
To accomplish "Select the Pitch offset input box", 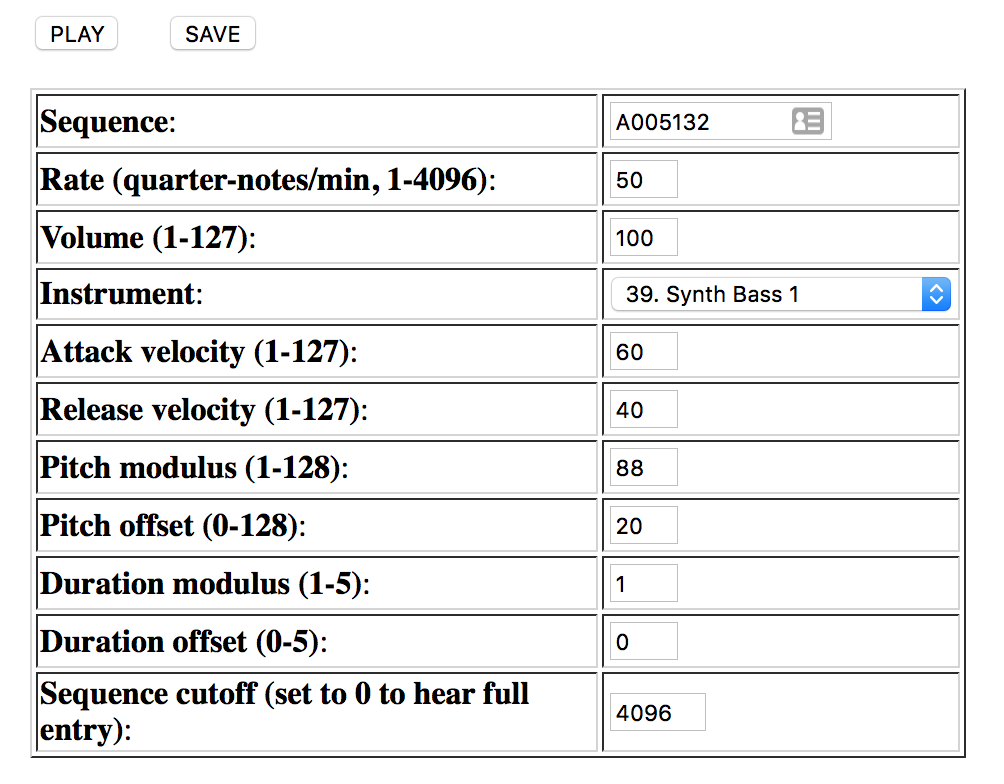I will coord(643,526).
